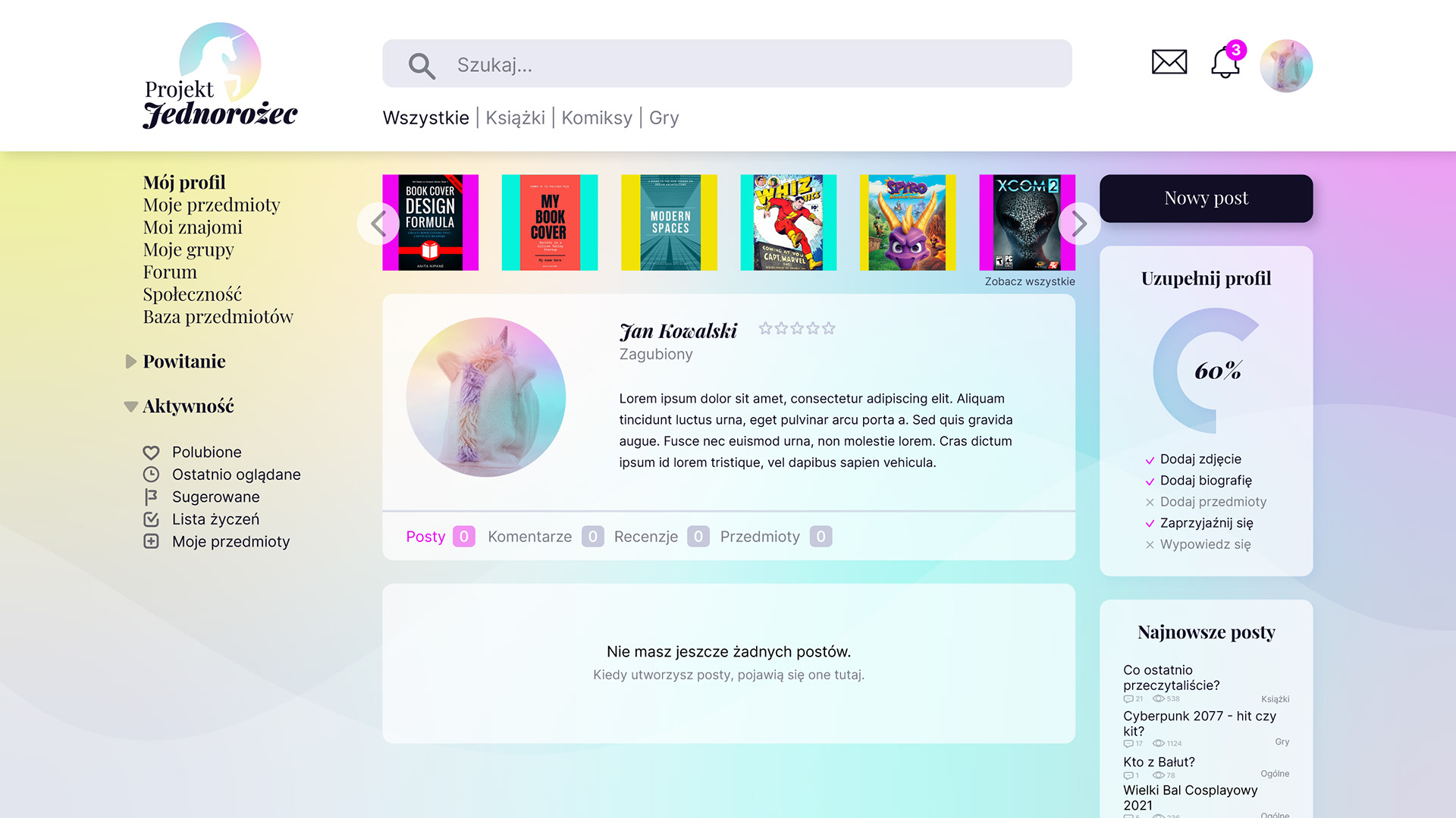Open the messages envelope icon
The width and height of the screenshot is (1456, 818).
pyautogui.click(x=1169, y=62)
